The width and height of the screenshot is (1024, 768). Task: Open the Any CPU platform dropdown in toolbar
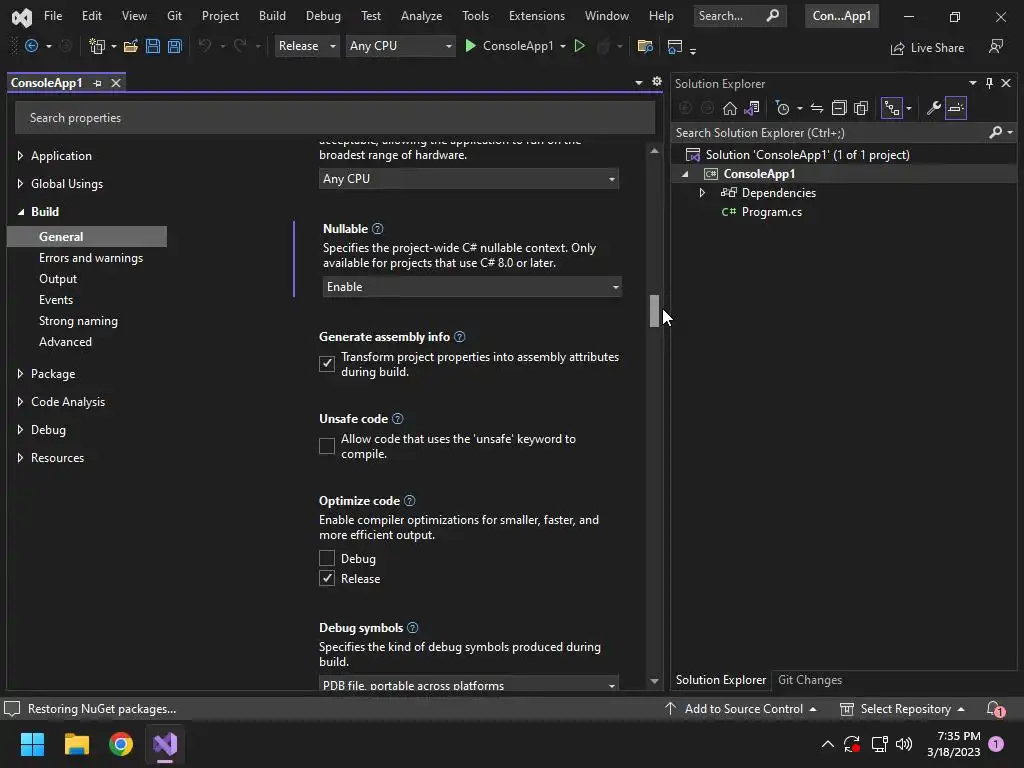point(400,46)
